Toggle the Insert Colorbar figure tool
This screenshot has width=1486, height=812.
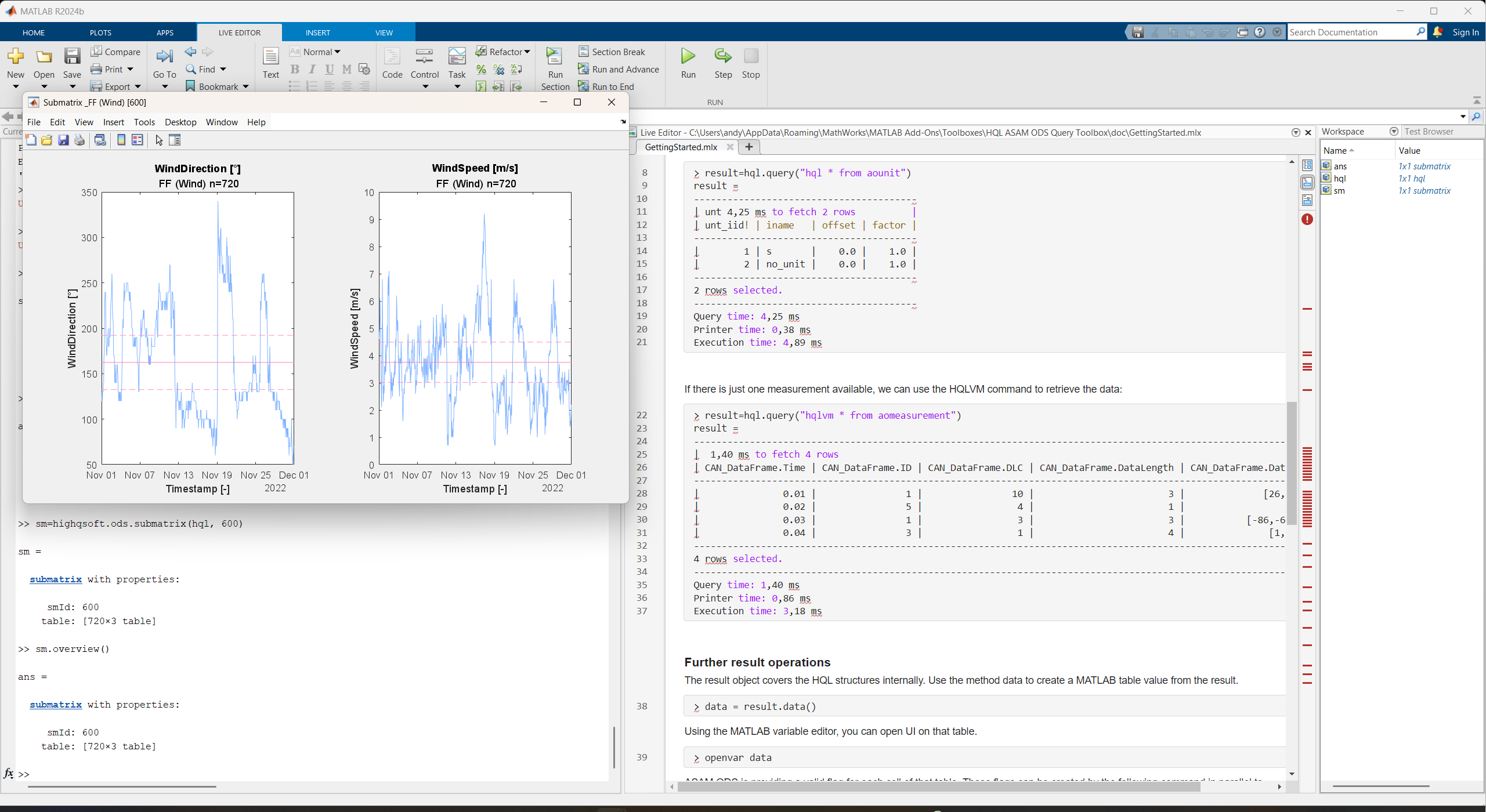121,140
